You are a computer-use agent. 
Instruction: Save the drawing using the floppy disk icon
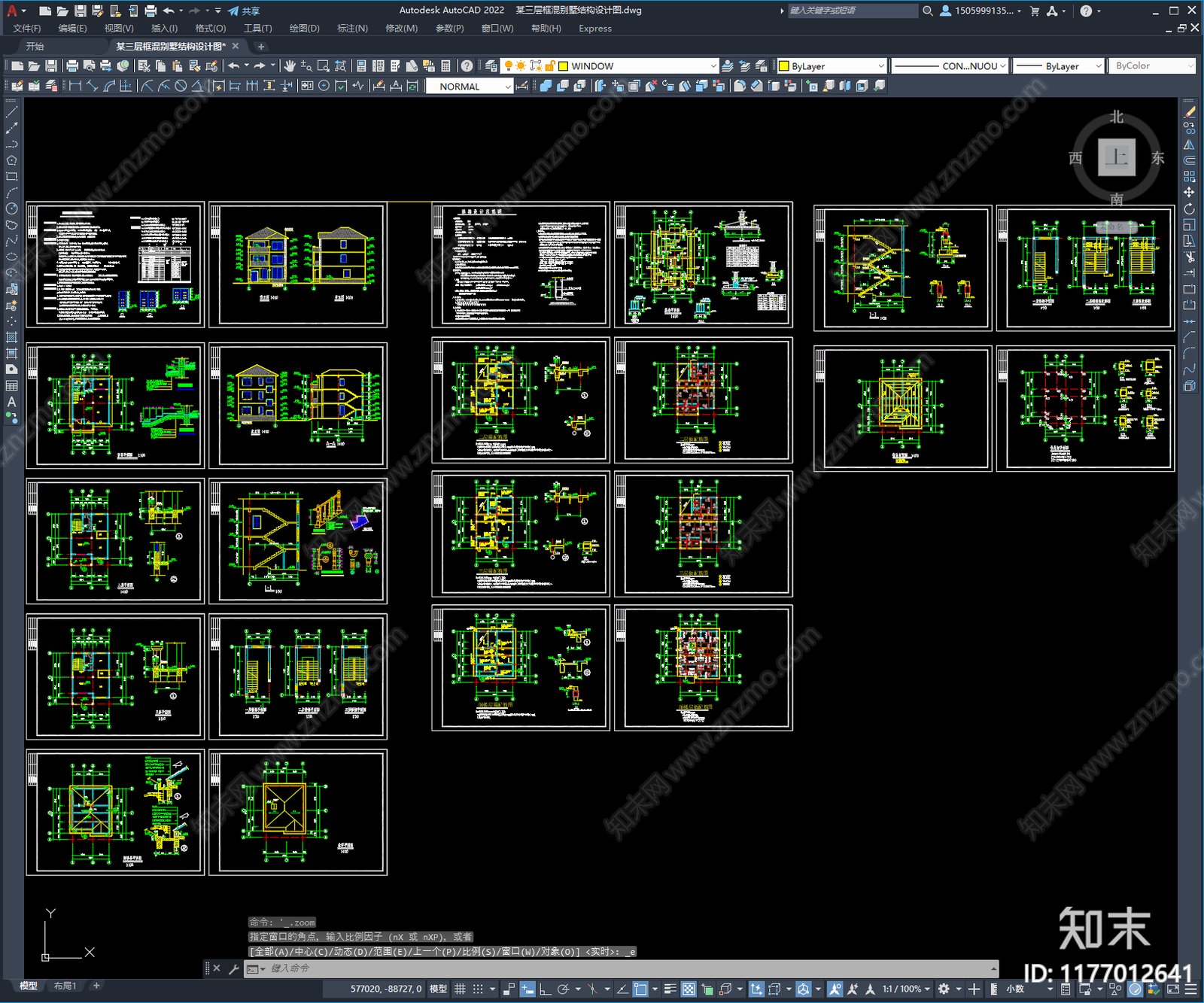coord(50,66)
